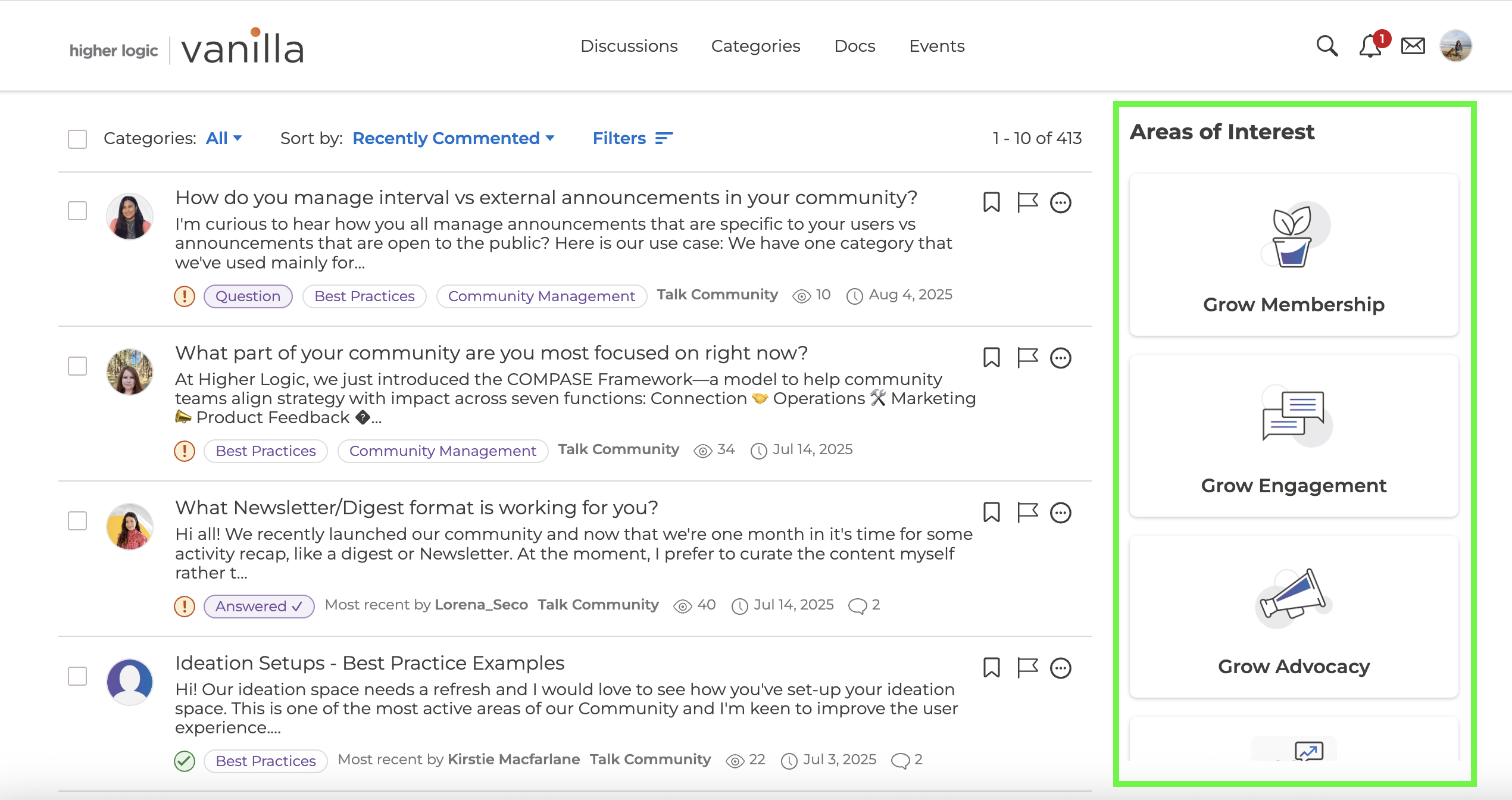Click the resolved checkmark icon on Ideation post
The image size is (1512, 800).
(185, 761)
